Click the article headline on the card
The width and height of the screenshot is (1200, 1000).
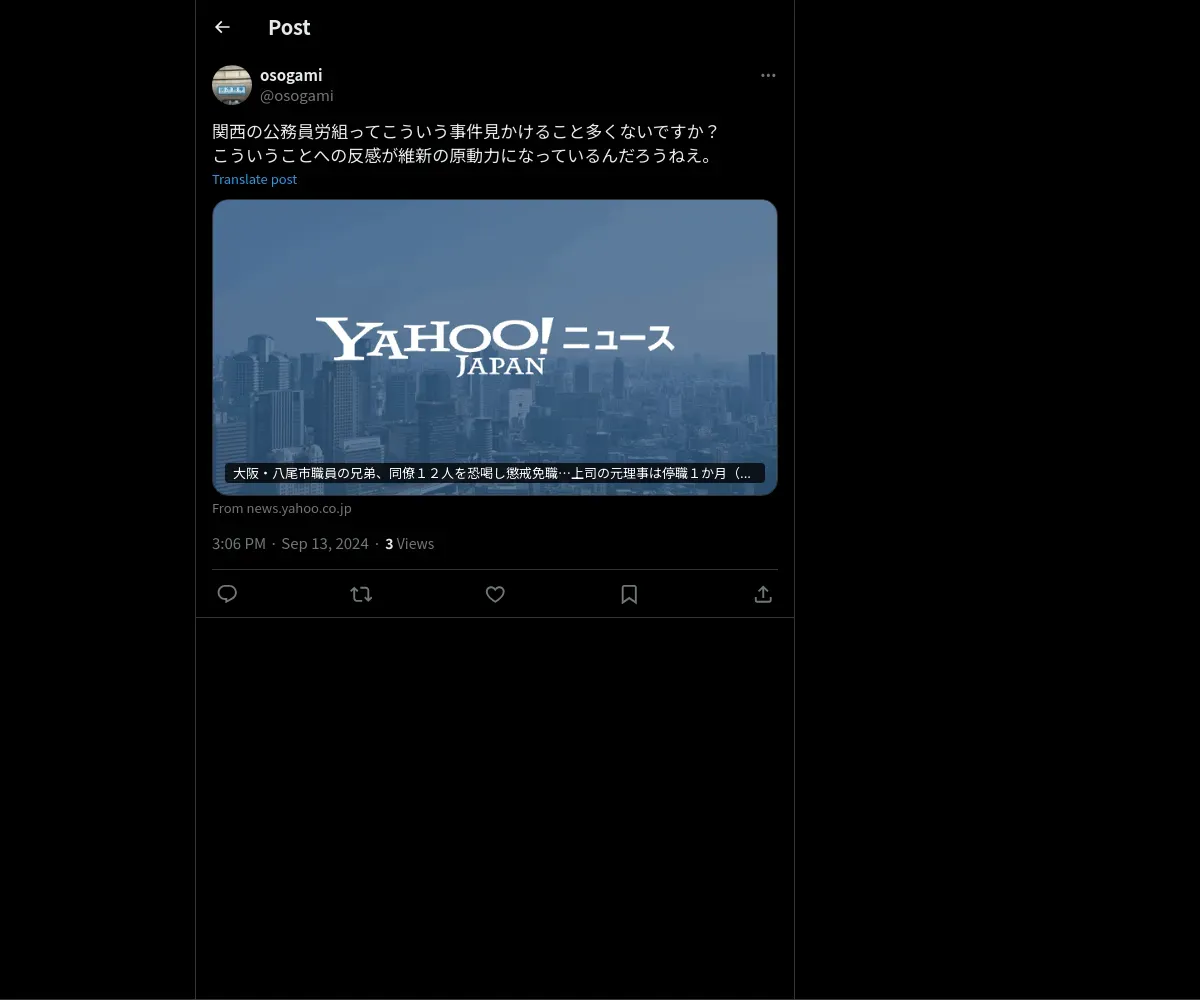tap(494, 473)
